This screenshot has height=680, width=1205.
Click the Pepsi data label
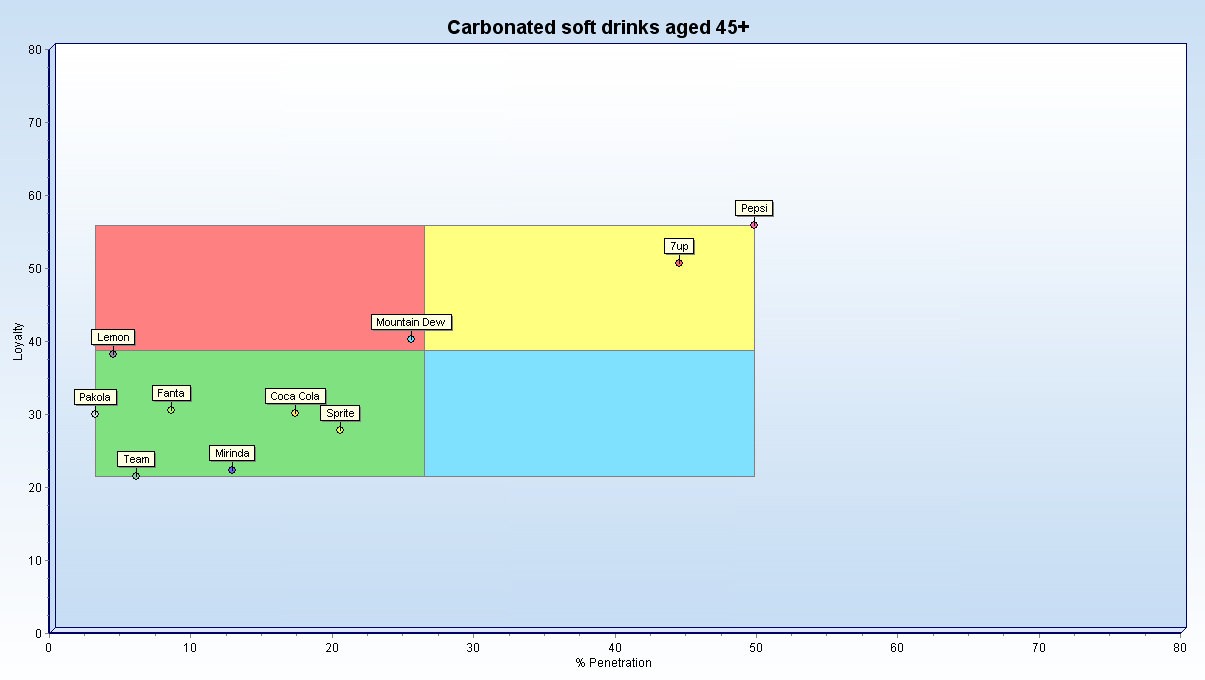pos(754,208)
